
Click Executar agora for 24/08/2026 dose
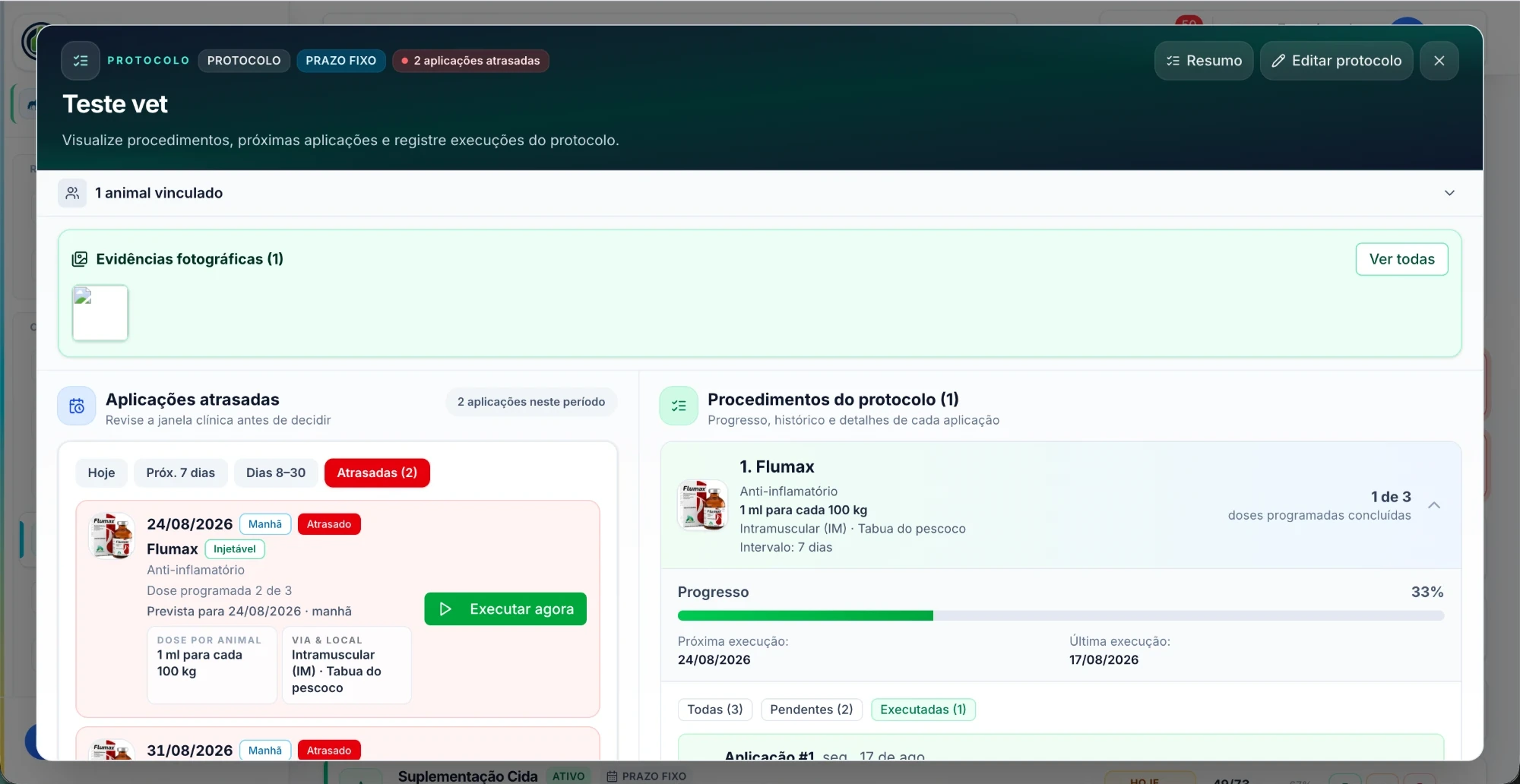pyautogui.click(x=505, y=609)
